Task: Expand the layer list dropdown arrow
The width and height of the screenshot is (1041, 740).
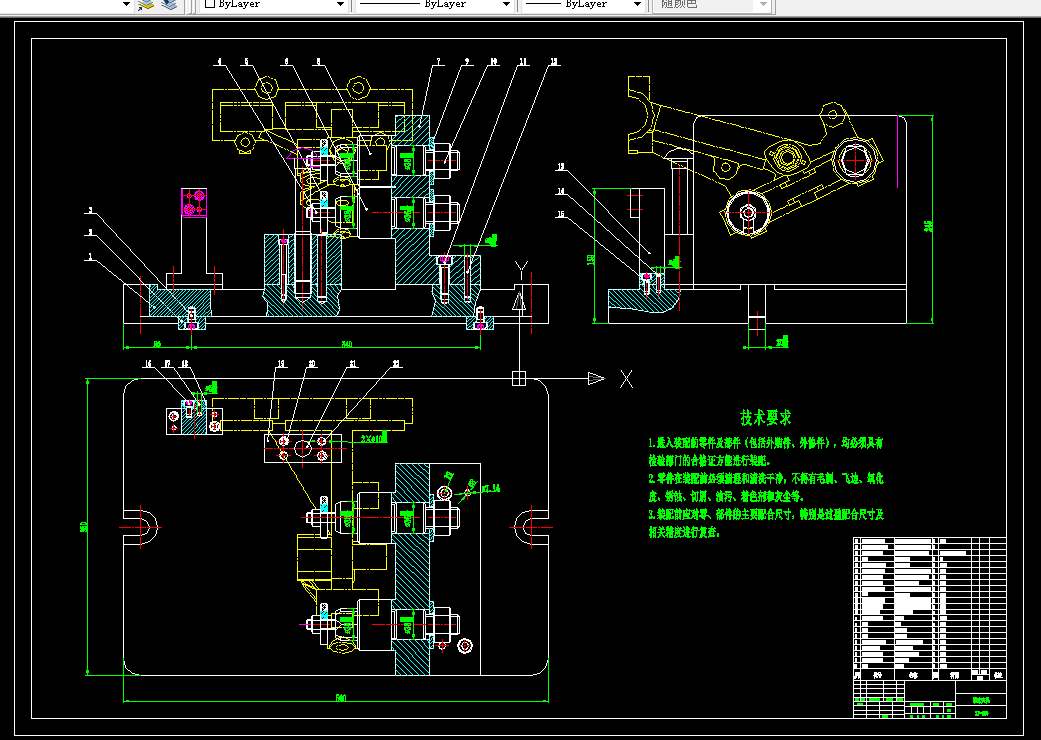Action: click(x=126, y=4)
